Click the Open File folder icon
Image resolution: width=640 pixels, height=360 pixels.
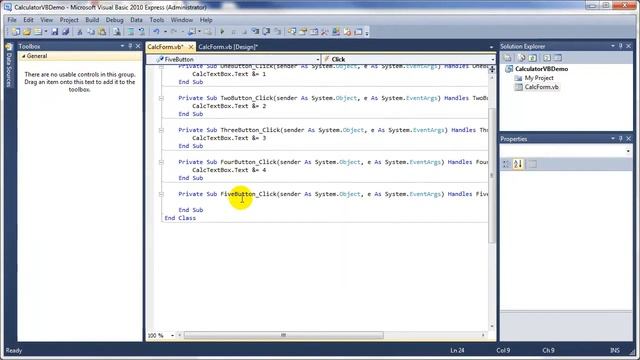pyautogui.click(x=27, y=32)
